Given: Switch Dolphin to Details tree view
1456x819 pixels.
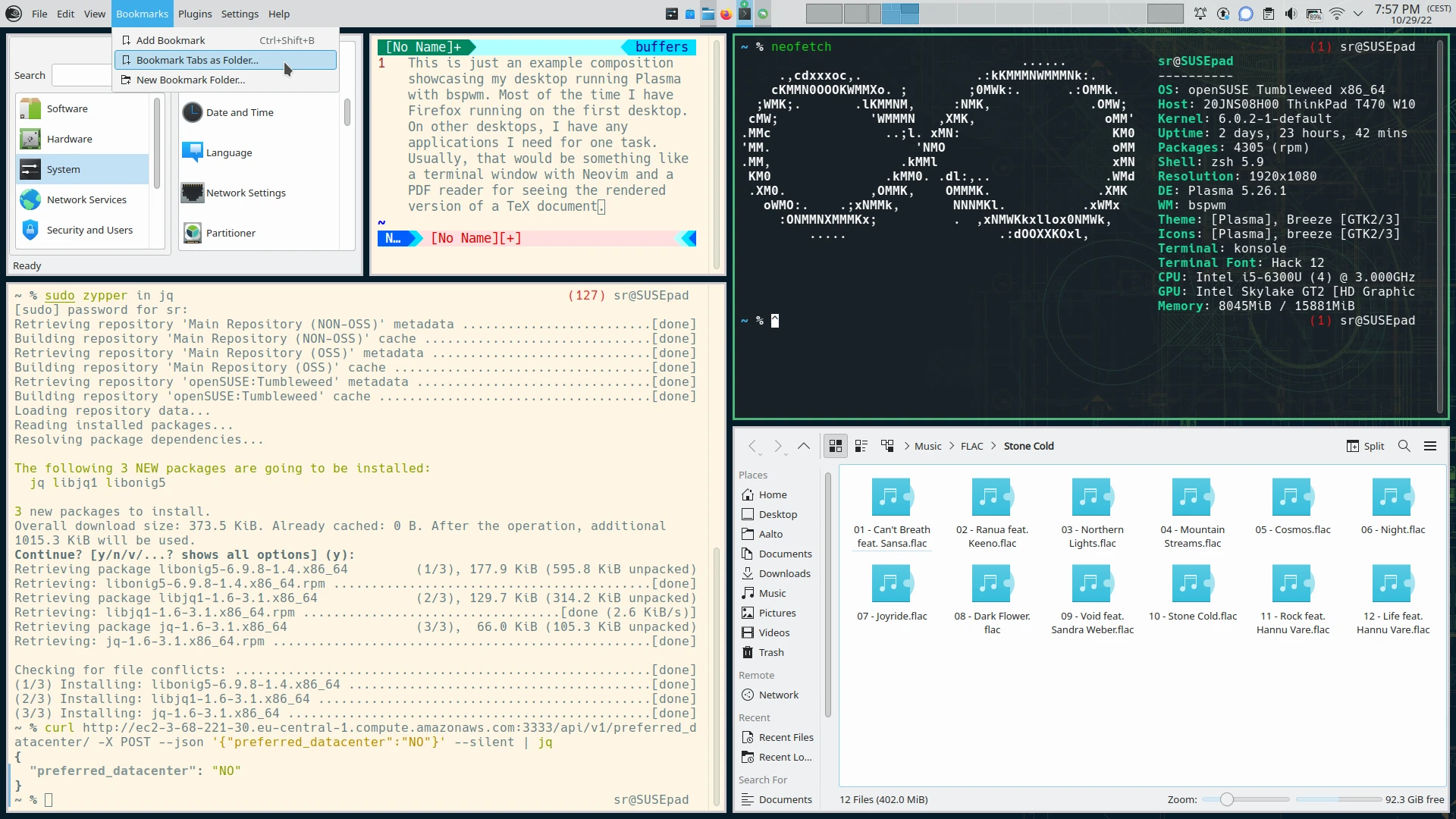Looking at the screenshot, I should pyautogui.click(x=886, y=446).
